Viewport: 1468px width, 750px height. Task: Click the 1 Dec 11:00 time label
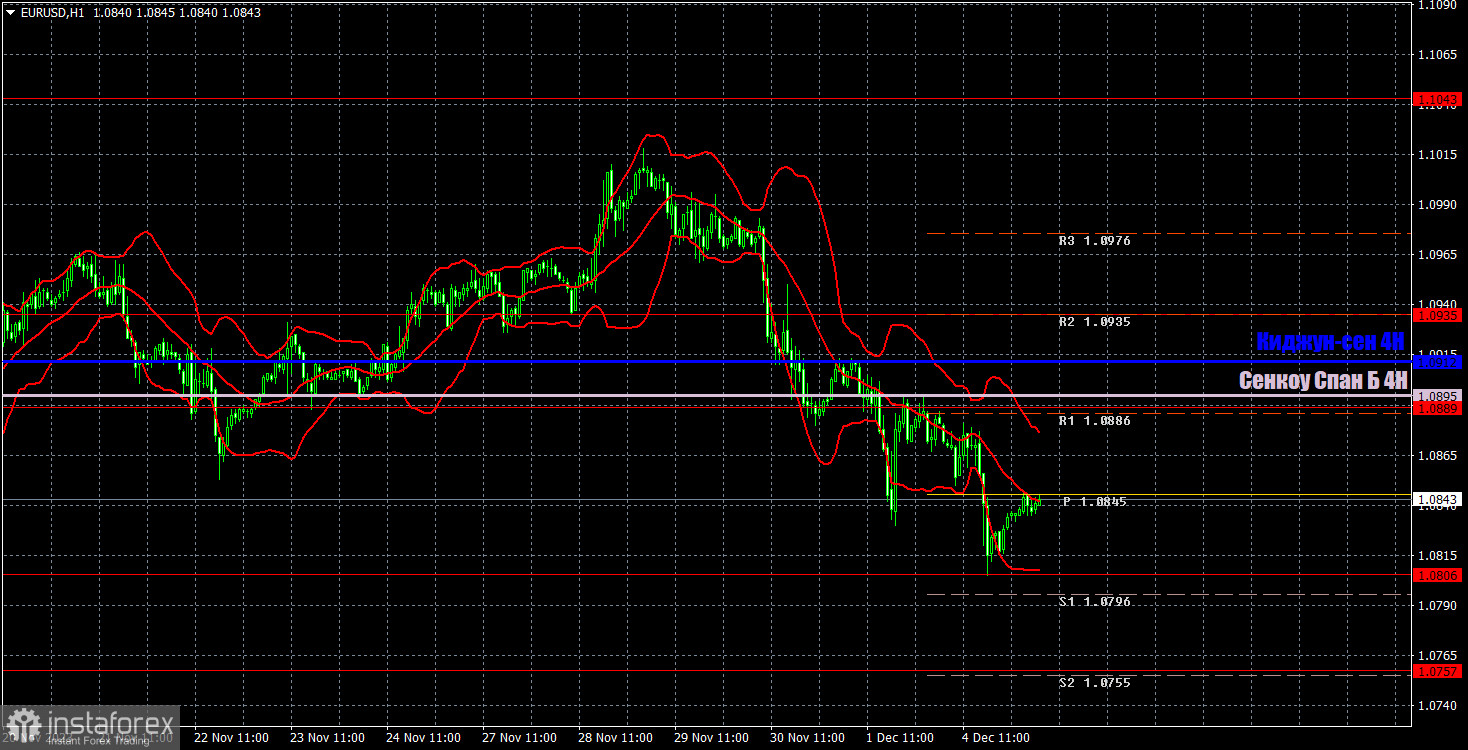coord(899,737)
